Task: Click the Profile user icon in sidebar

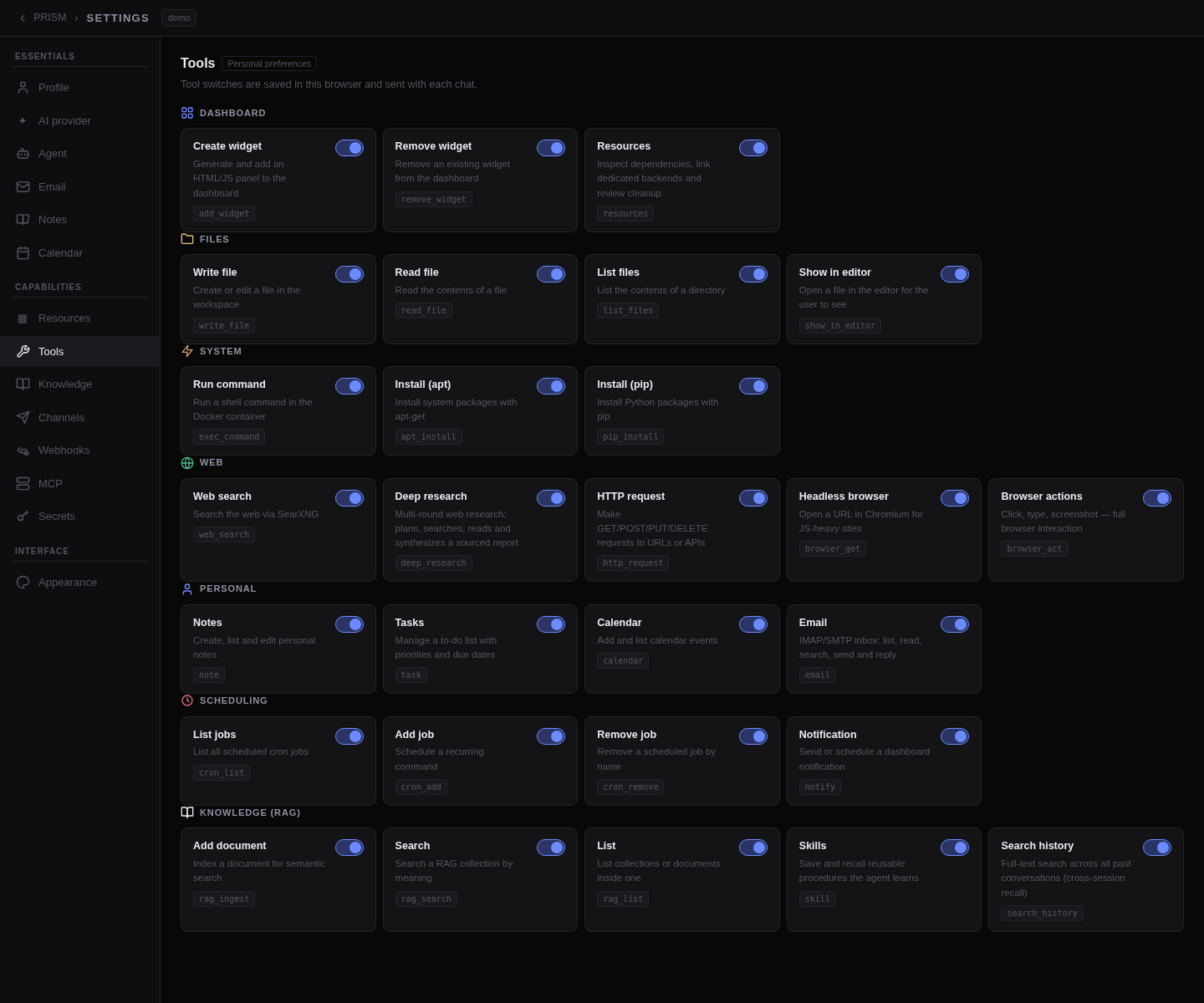Action: click(23, 88)
